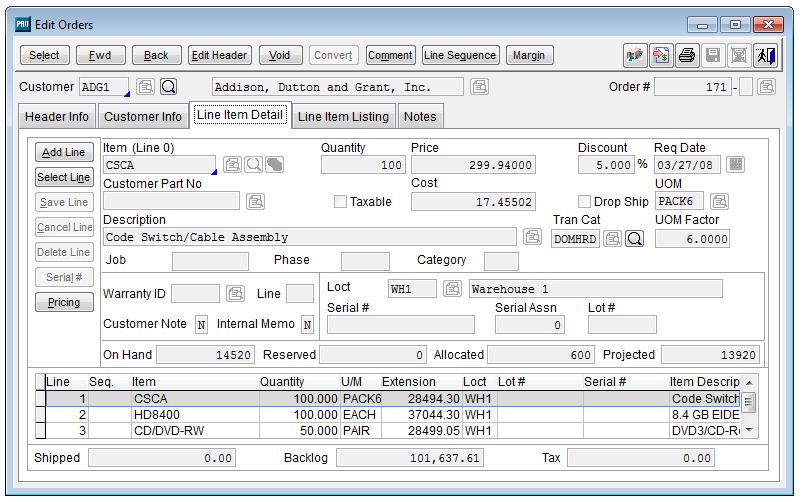Click the grayed magnifier icon beside Item field
Image resolution: width=802 pixels, height=502 pixels.
pos(253,165)
